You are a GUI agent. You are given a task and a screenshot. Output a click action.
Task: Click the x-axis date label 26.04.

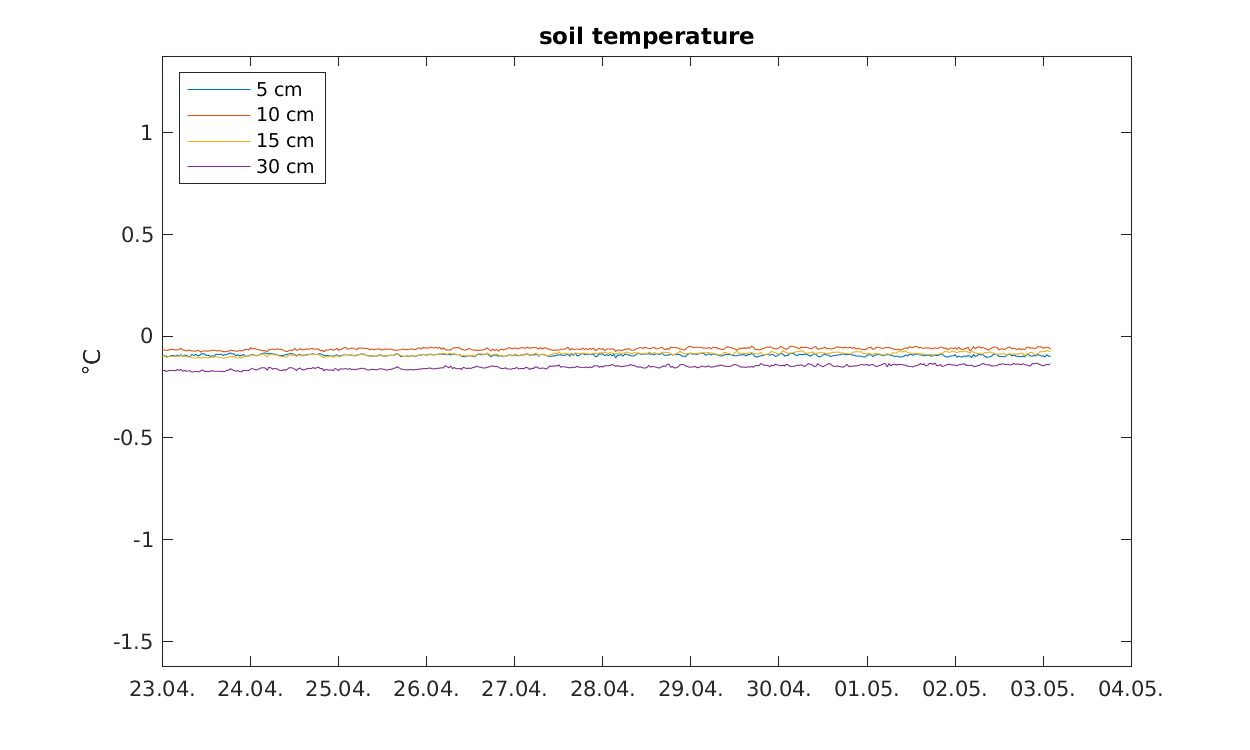(426, 690)
